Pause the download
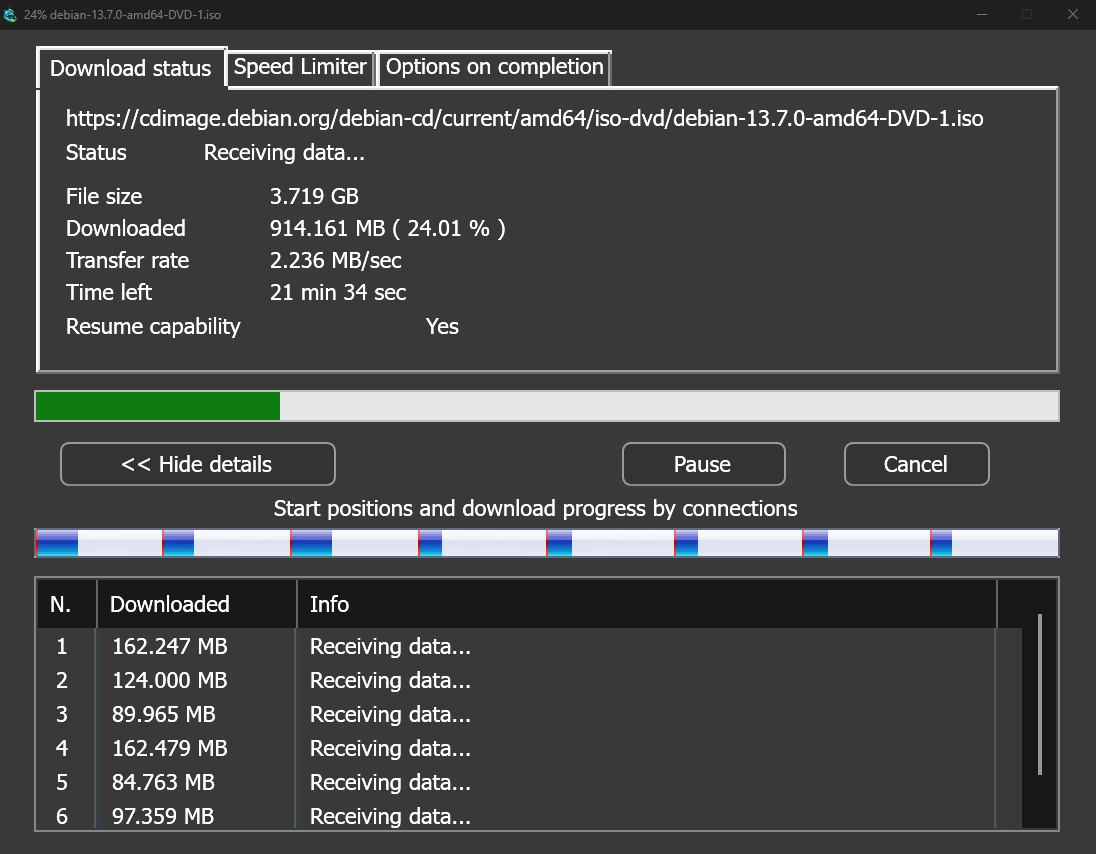1096x854 pixels. (x=703, y=464)
